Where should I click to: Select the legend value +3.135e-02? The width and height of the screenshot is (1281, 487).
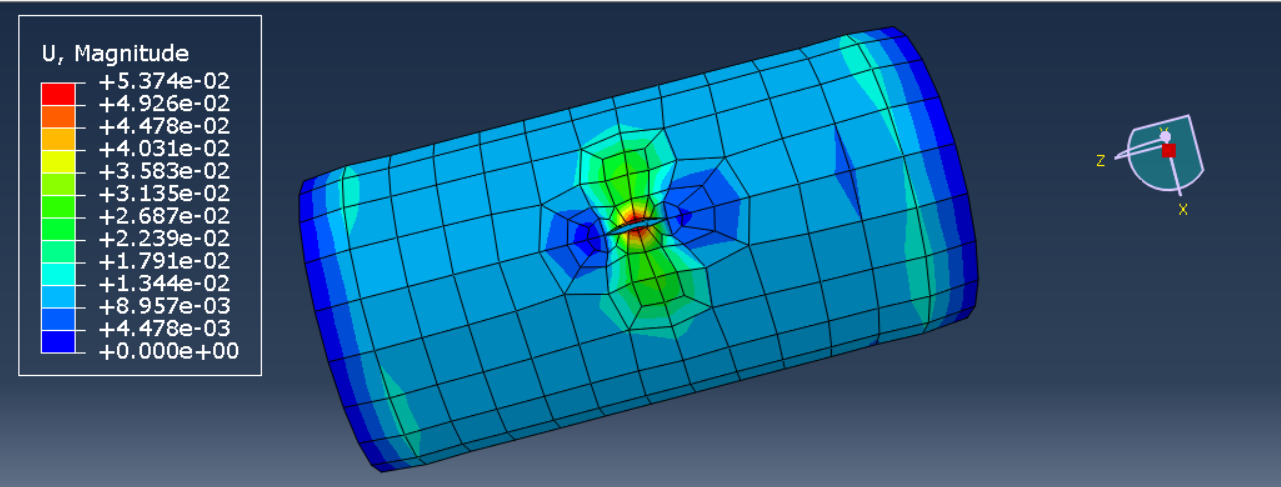coord(164,194)
